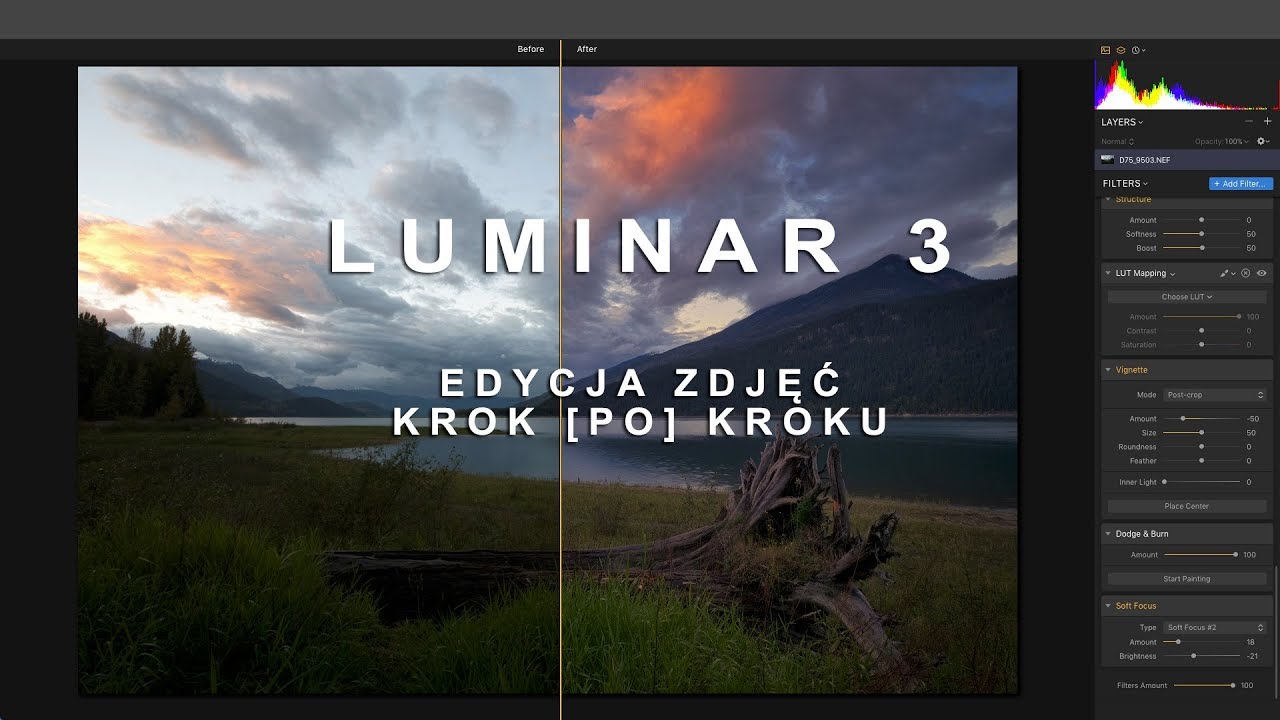1280x720 pixels.
Task: Click the Vignette Roundness slider
Action: (x=1201, y=447)
